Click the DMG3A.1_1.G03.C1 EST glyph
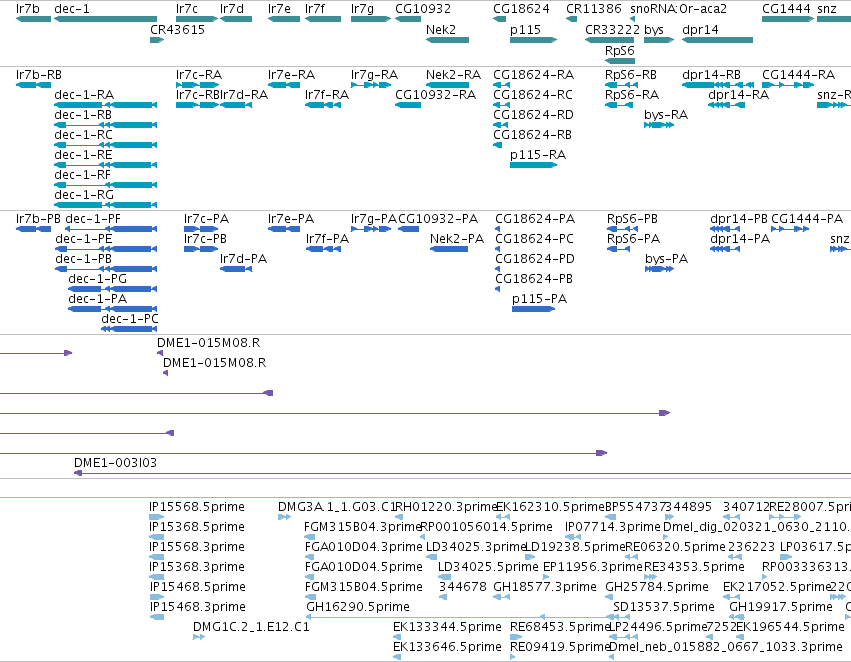851x662 pixels. tap(284, 517)
